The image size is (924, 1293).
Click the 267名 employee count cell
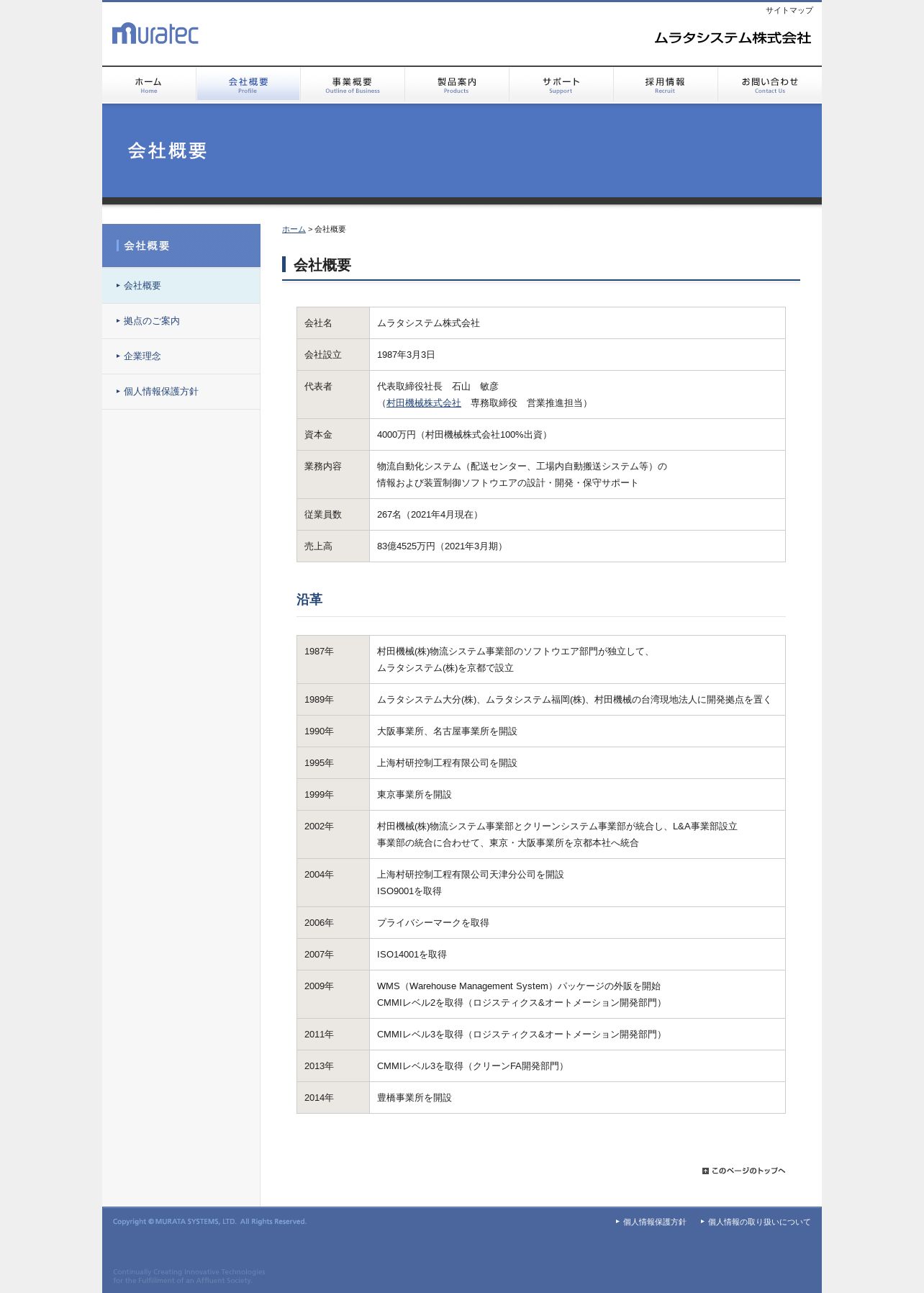point(577,515)
